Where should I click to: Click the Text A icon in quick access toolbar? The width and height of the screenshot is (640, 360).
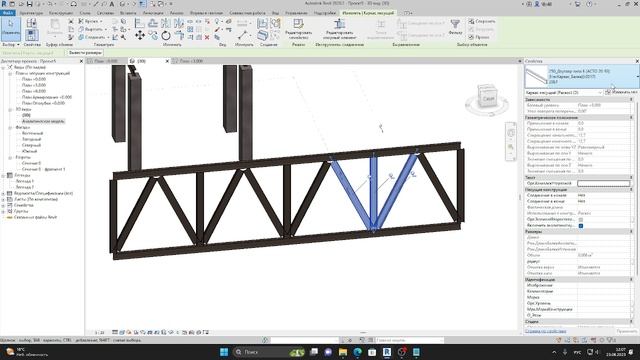(x=112, y=4)
